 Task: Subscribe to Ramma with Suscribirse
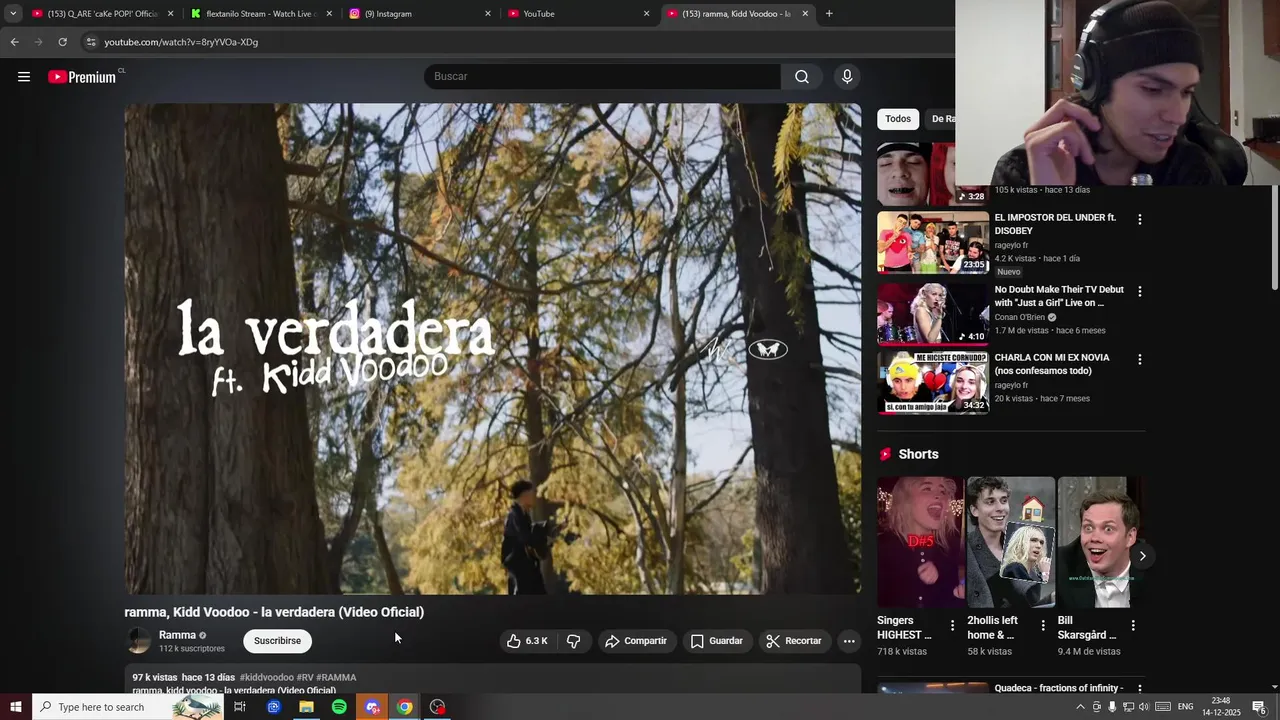click(x=277, y=641)
